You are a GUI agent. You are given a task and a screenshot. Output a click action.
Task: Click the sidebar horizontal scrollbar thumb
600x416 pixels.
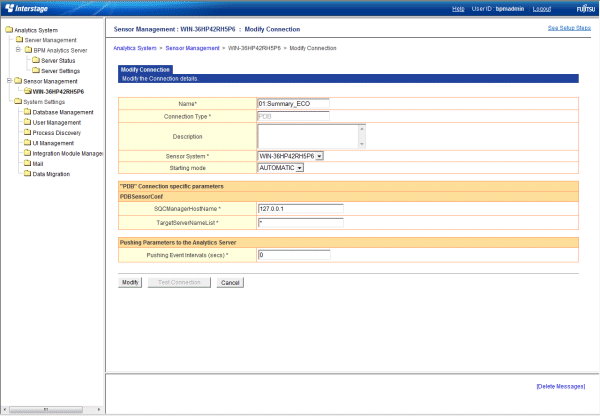[x=46, y=409]
